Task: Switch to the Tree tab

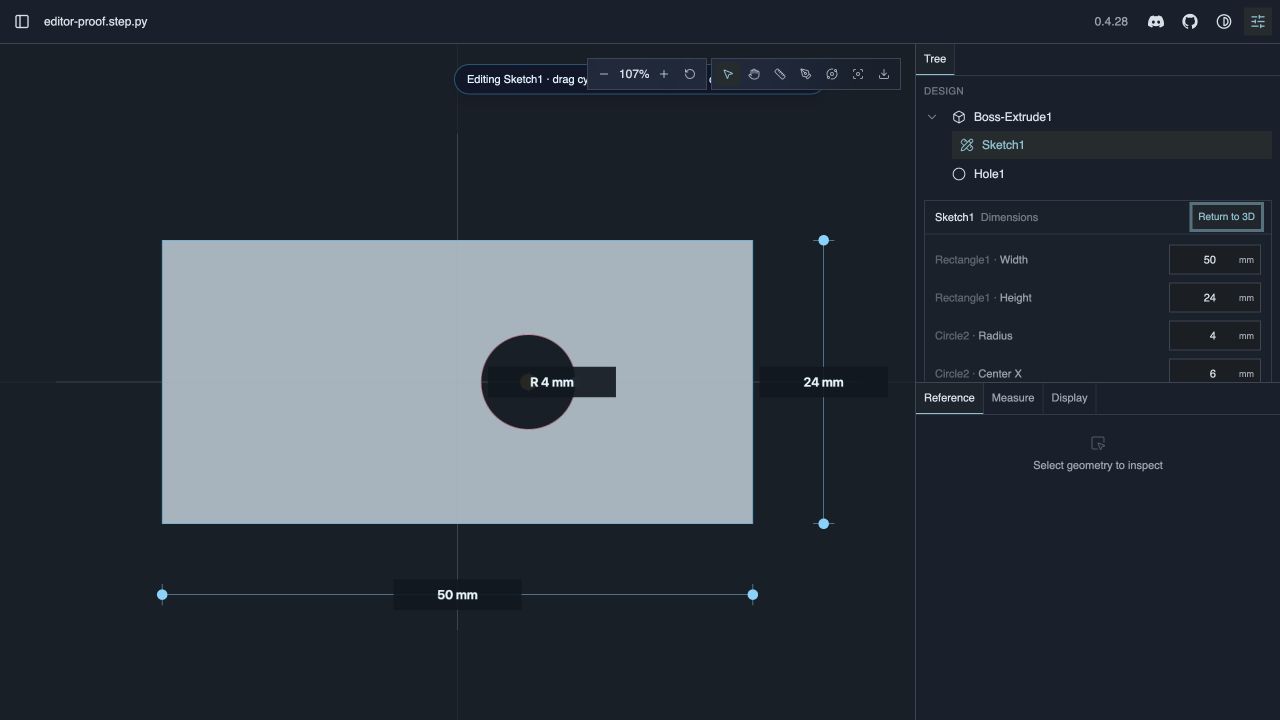Action: [x=935, y=59]
